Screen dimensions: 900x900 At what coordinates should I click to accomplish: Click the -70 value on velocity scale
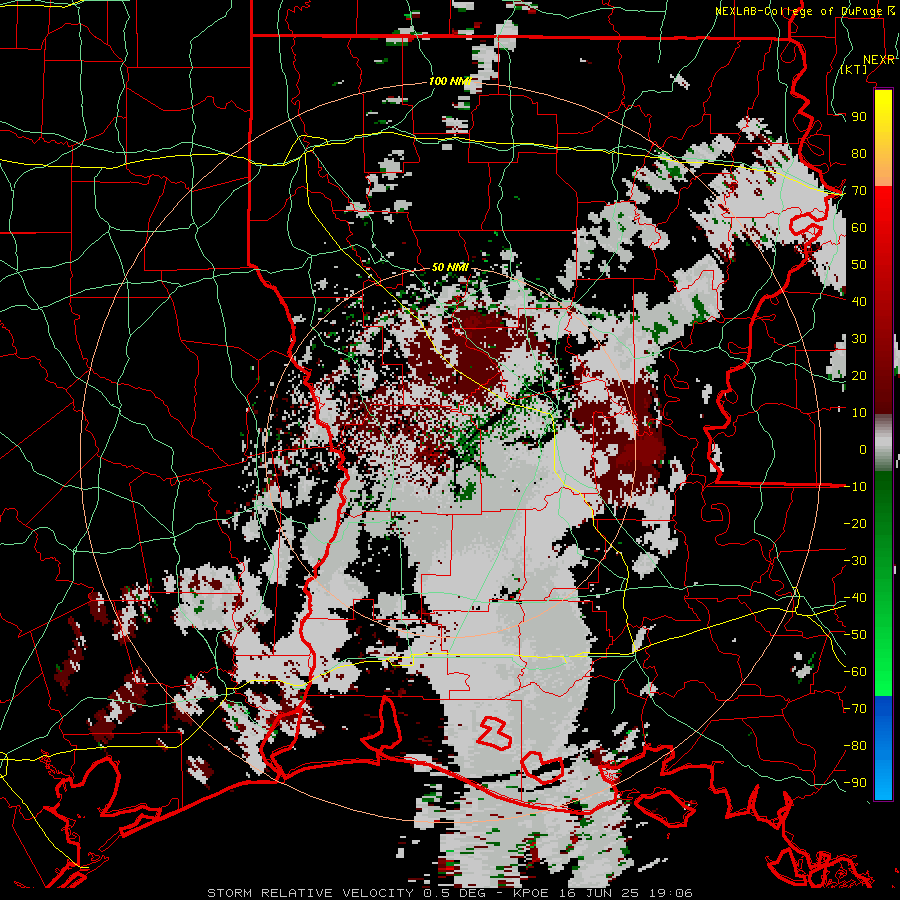pyautogui.click(x=855, y=709)
